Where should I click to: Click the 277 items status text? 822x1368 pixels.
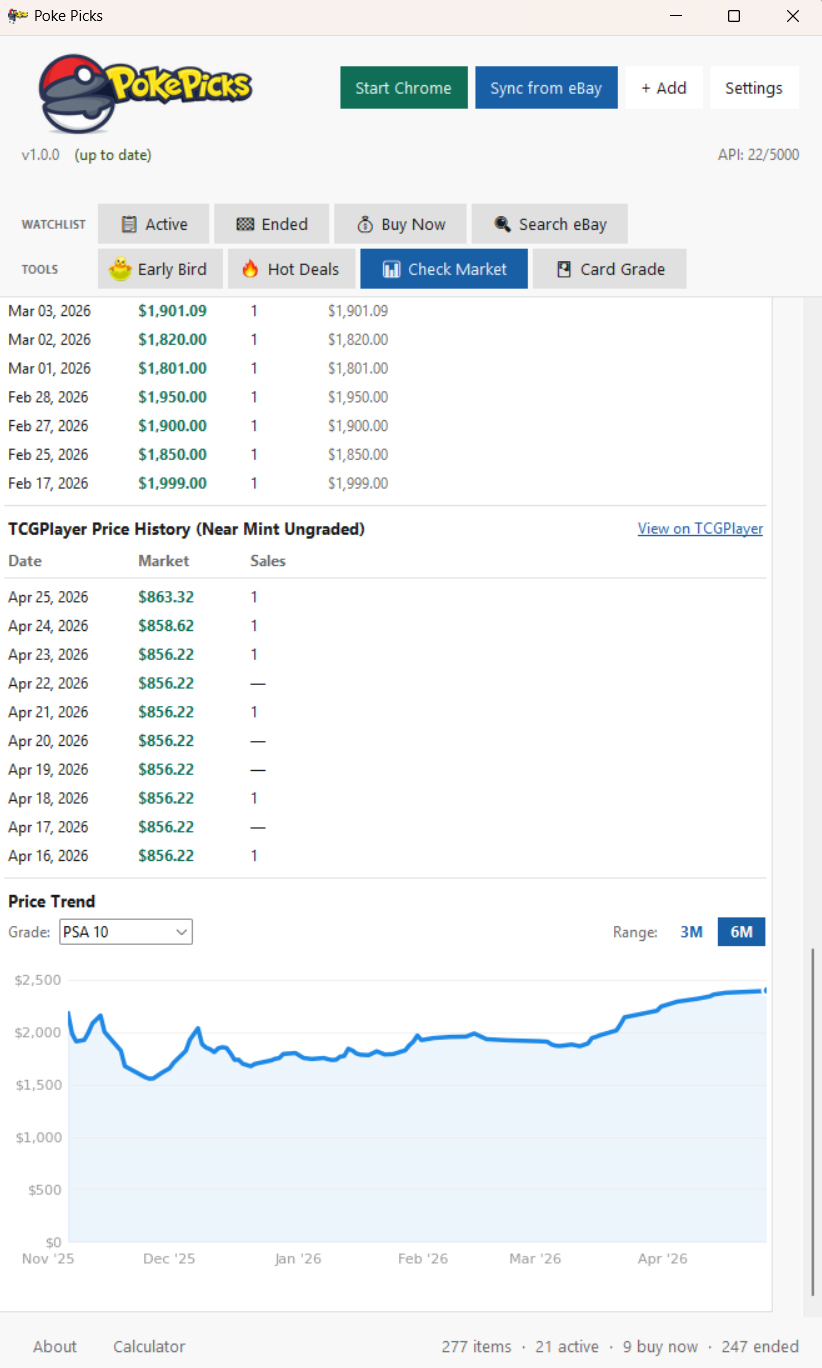476,1347
